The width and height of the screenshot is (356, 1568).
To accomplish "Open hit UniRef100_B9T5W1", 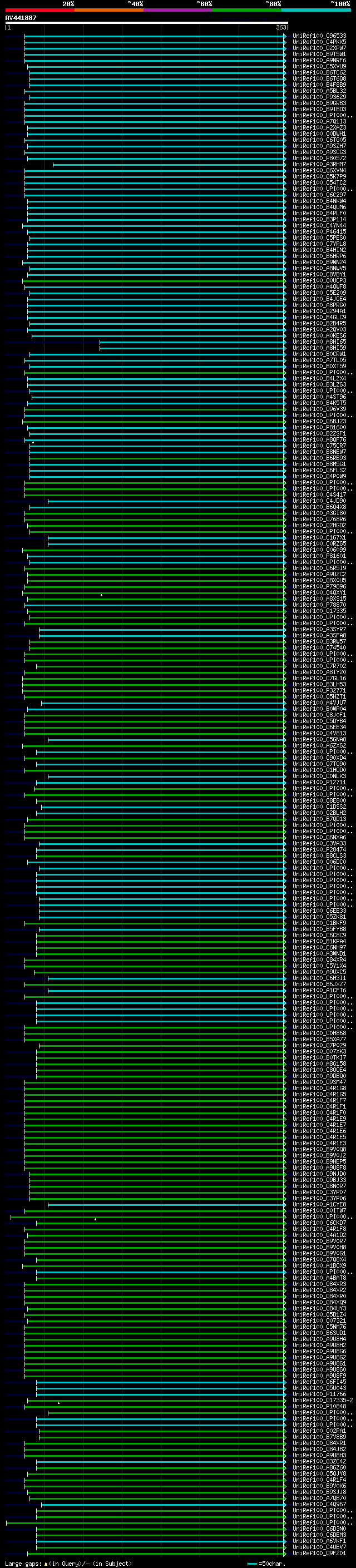I will tap(319, 54).
